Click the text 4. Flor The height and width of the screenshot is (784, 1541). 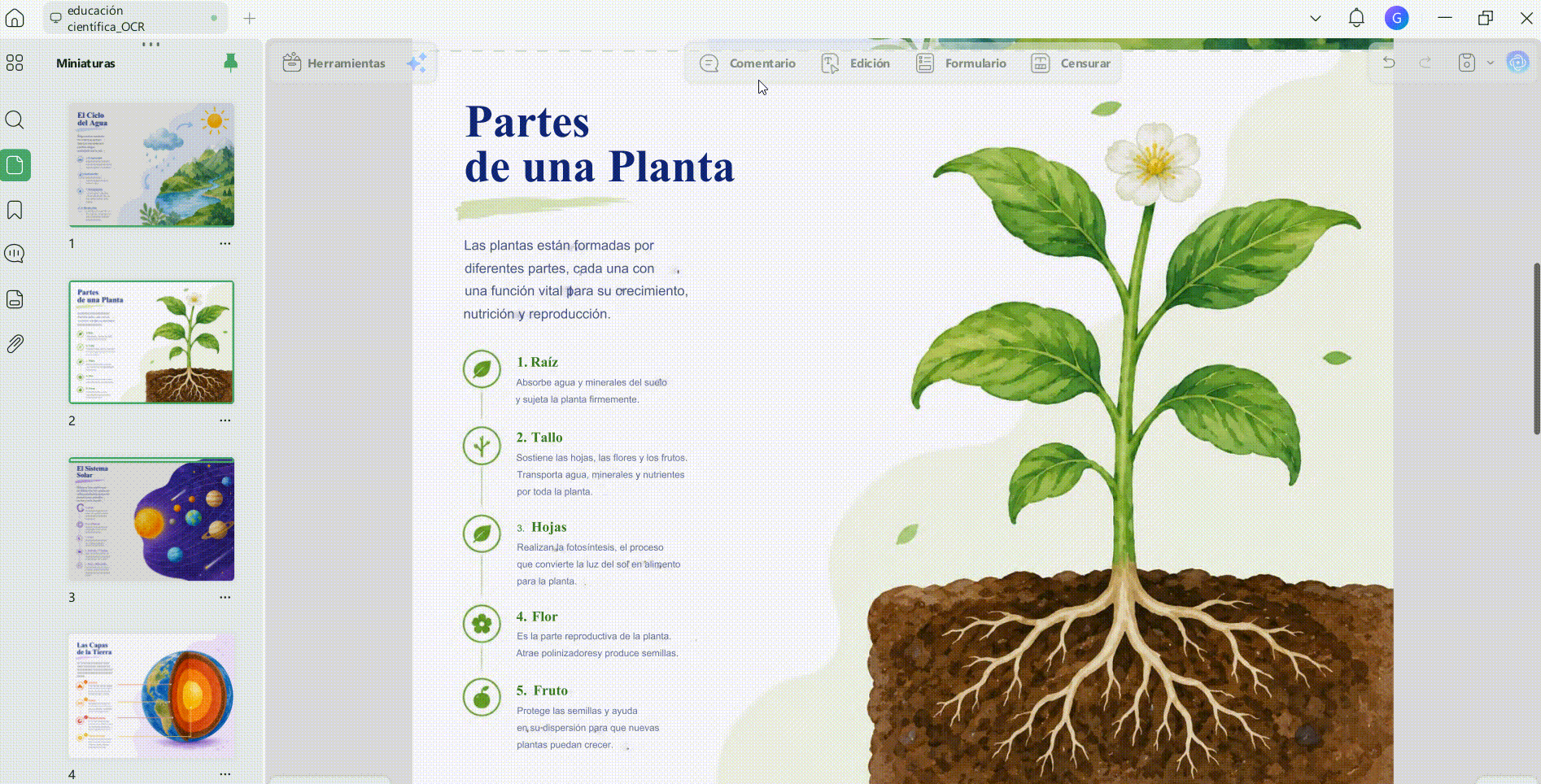click(537, 616)
